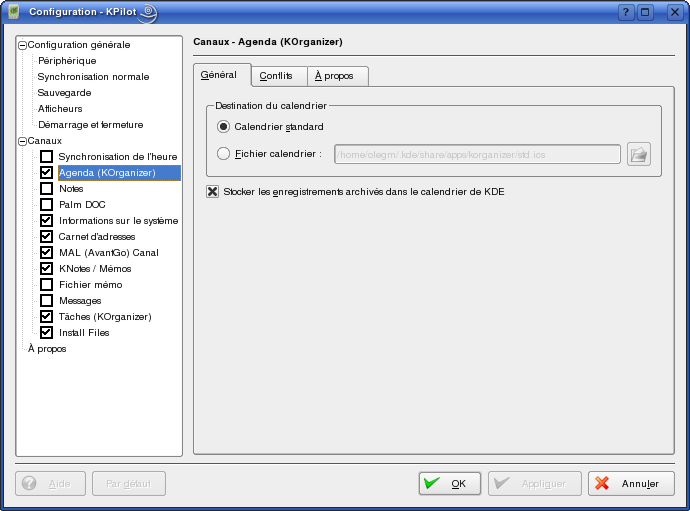The height and width of the screenshot is (511, 690).
Task: Switch to the Conflits tab
Action: coord(279,76)
